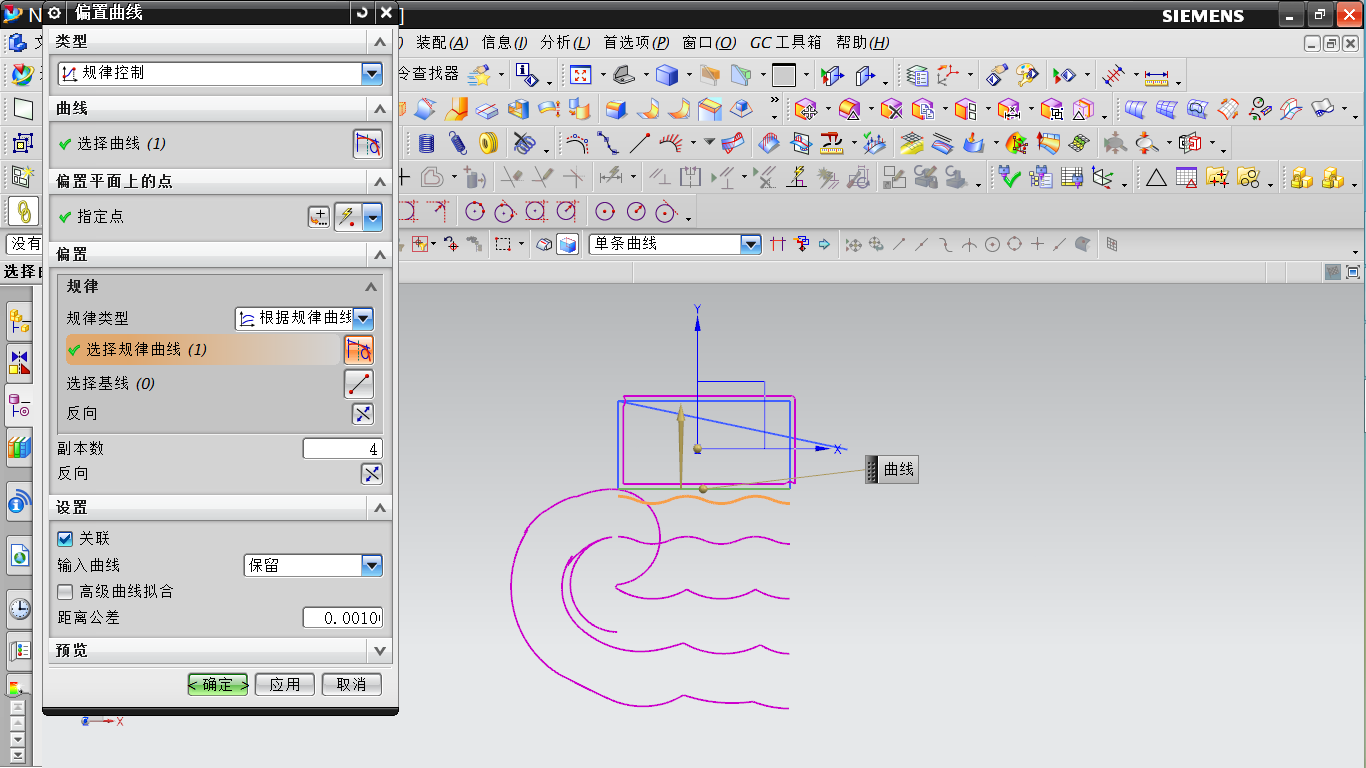Click the shaded cube rendering style icon
Viewport: 1366px width, 768px height.
667,75
